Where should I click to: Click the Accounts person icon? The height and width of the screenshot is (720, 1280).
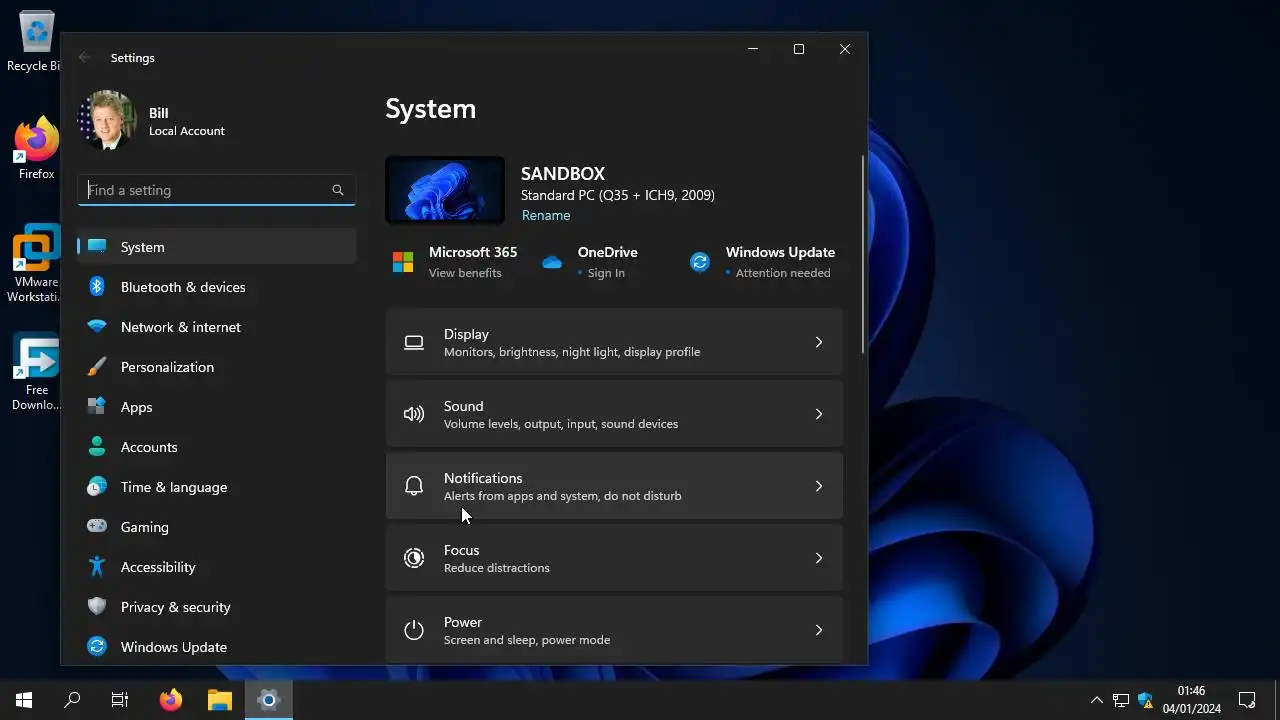tap(97, 446)
